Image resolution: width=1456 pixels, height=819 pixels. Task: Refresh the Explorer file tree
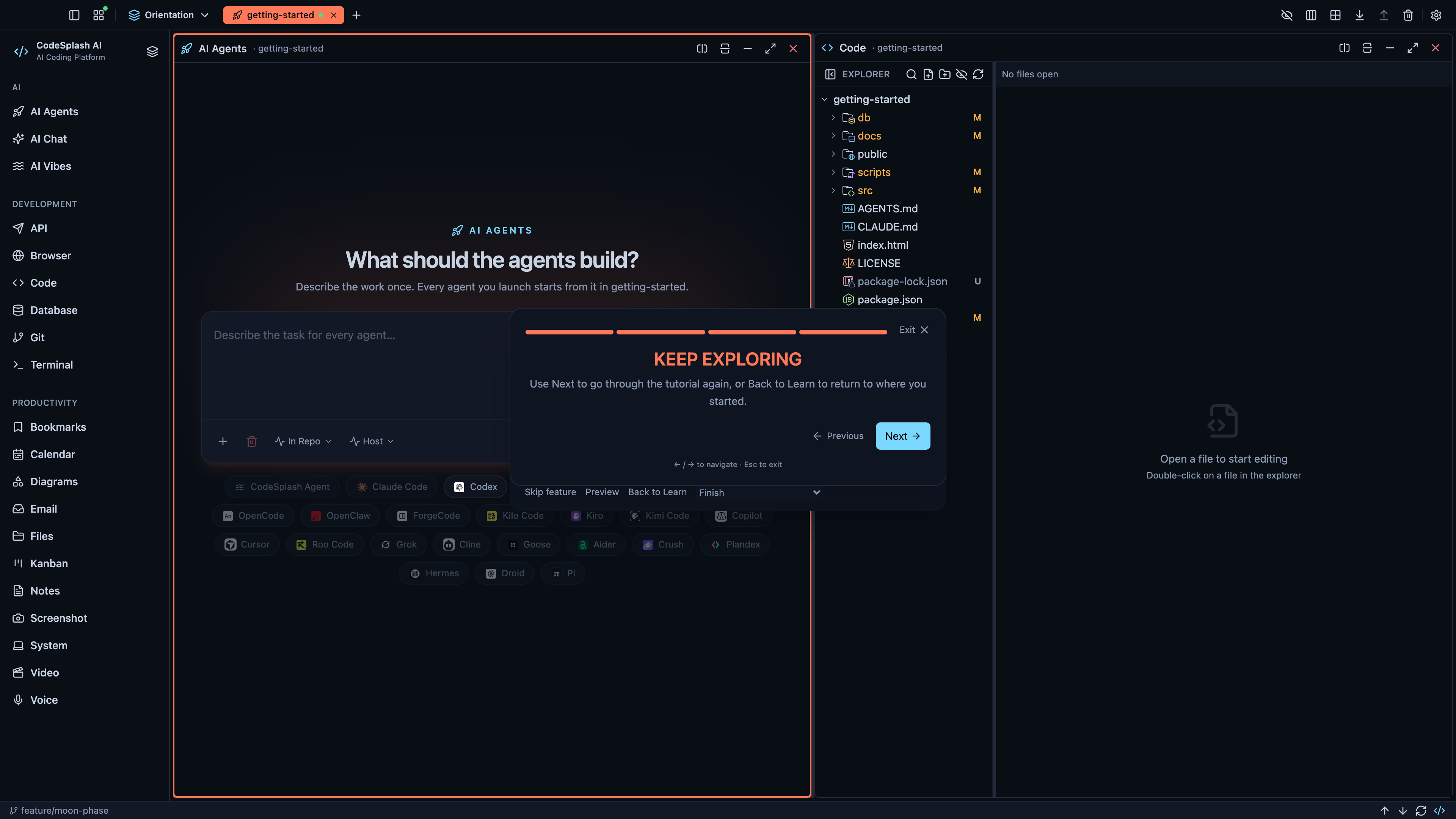[x=978, y=74]
